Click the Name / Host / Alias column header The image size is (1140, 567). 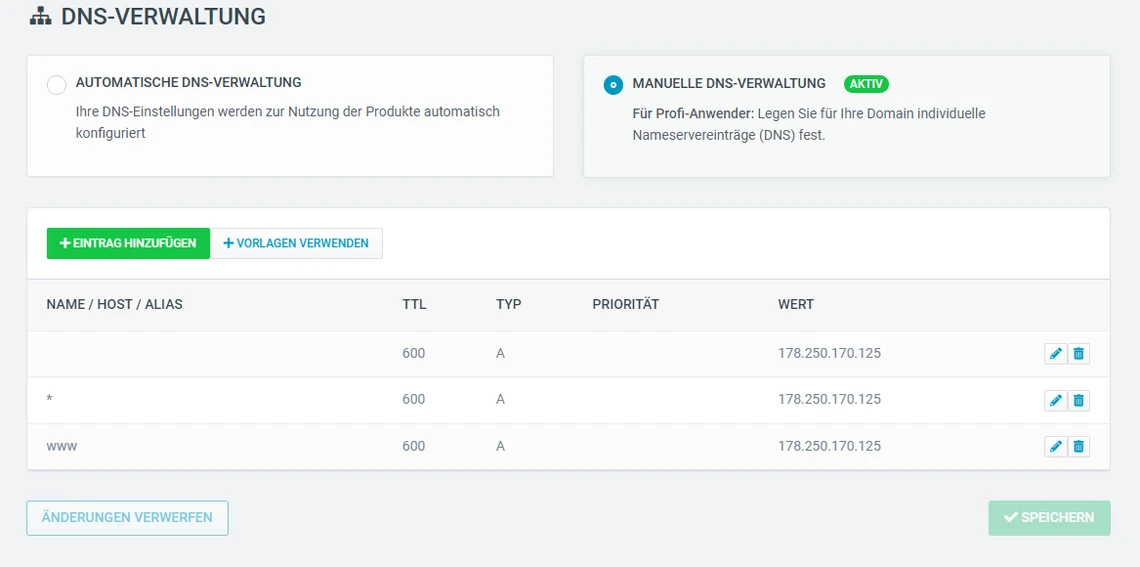point(114,304)
